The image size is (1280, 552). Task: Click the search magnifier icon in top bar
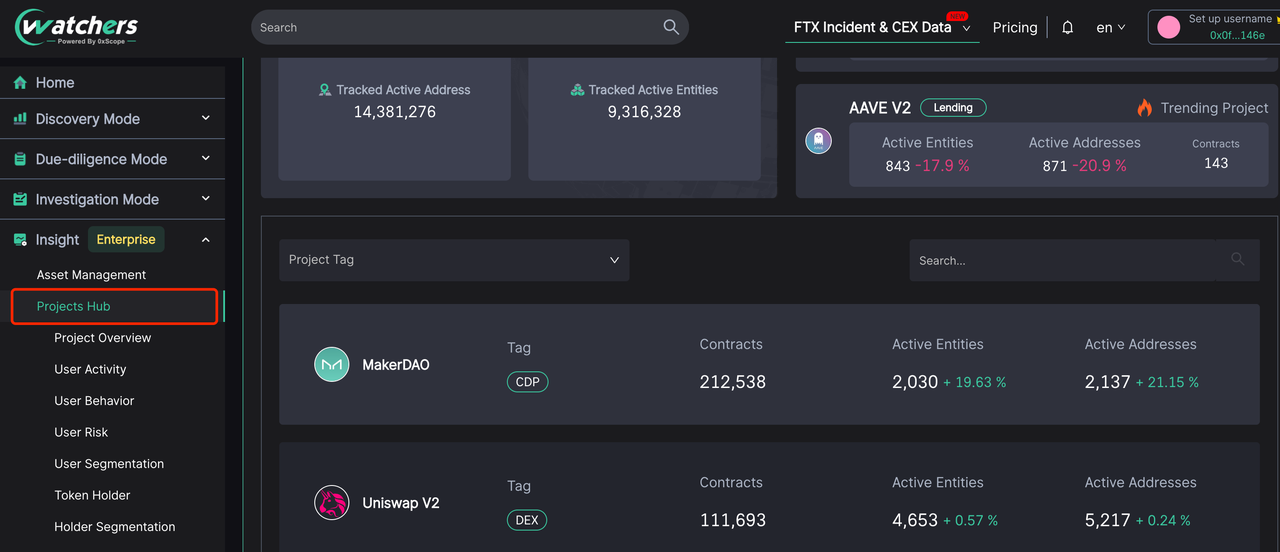[x=671, y=27]
